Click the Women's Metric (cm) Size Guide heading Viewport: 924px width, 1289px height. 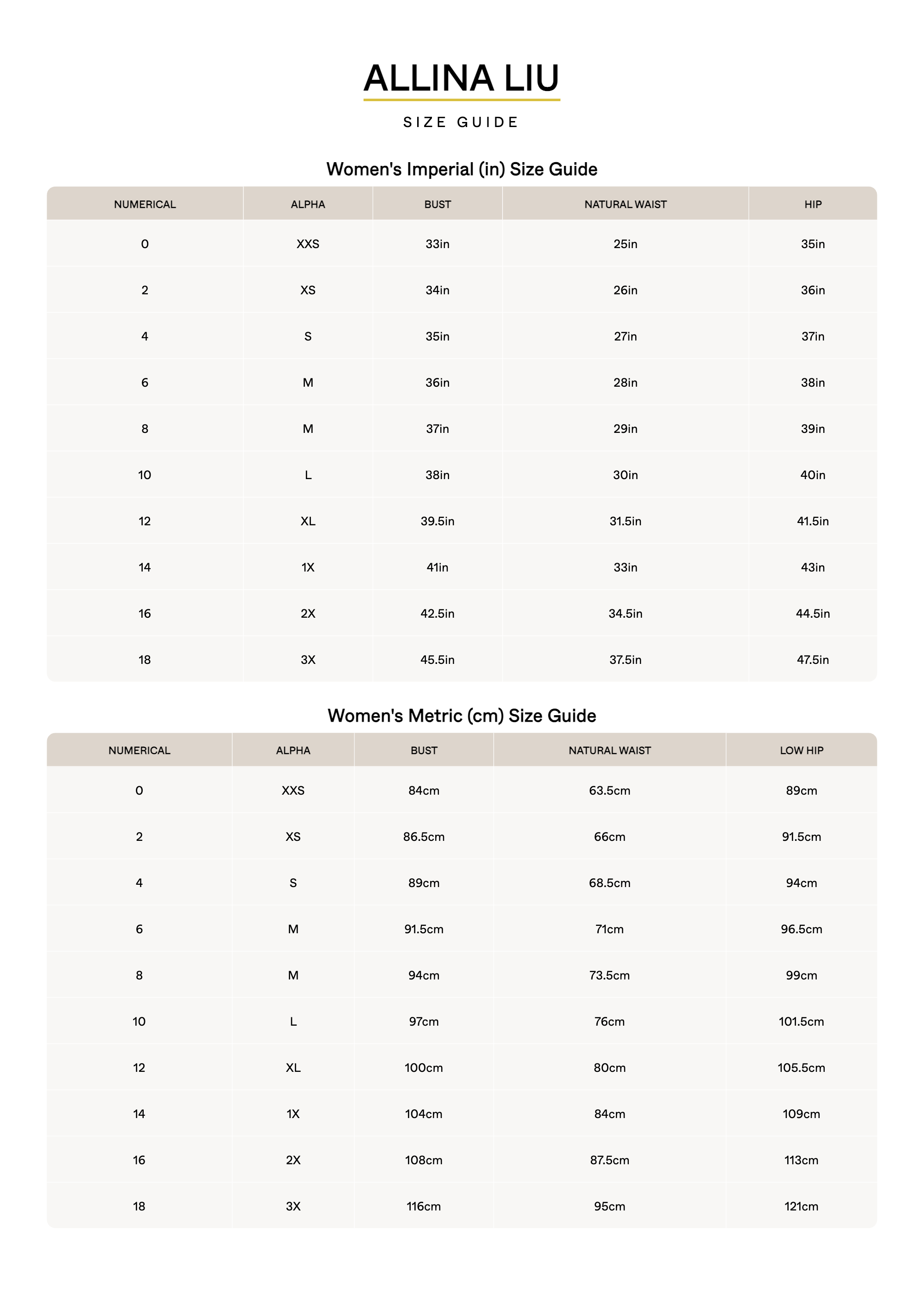click(x=462, y=716)
